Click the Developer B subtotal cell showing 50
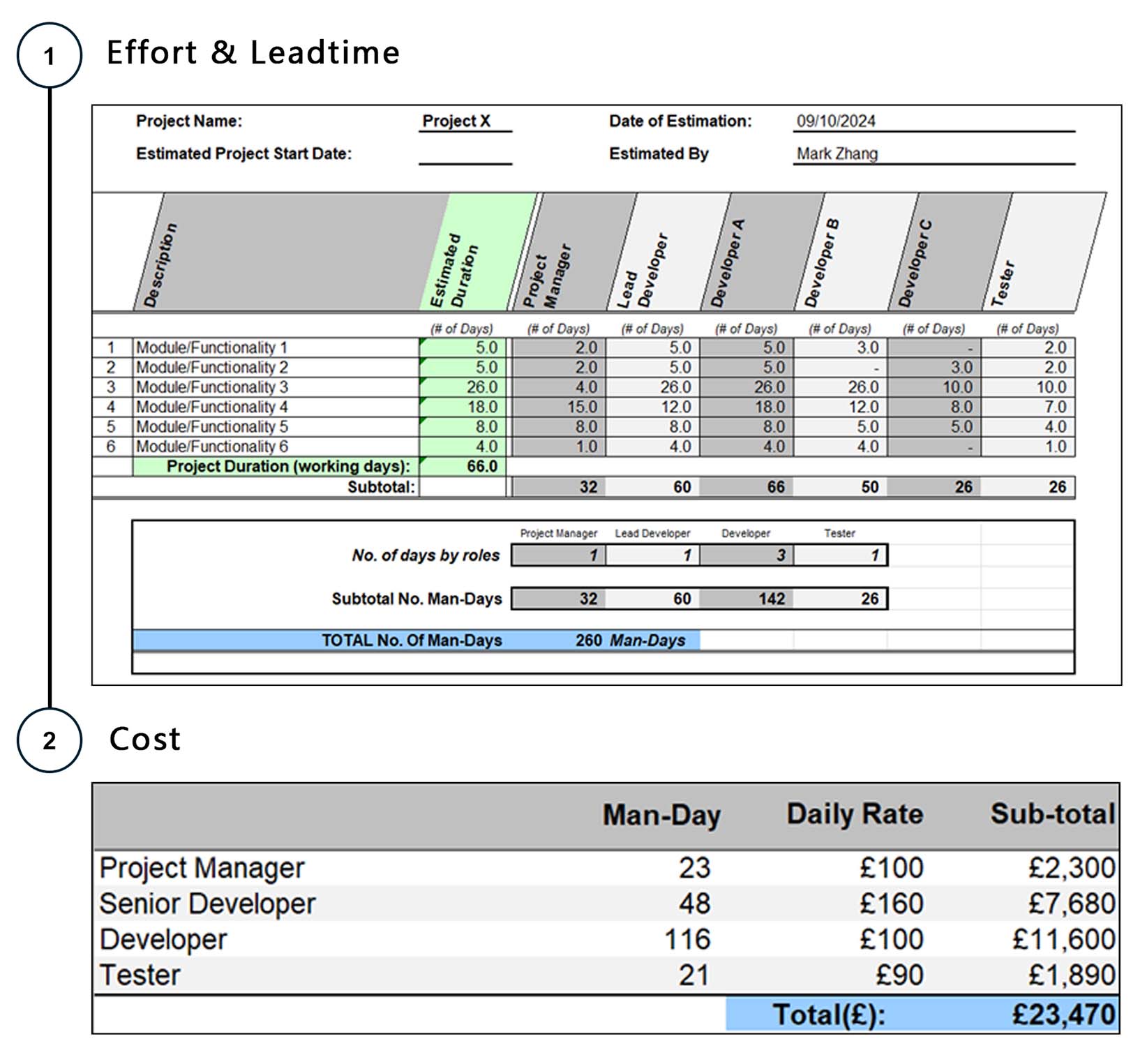The height and width of the screenshot is (1064, 1147). 841,487
